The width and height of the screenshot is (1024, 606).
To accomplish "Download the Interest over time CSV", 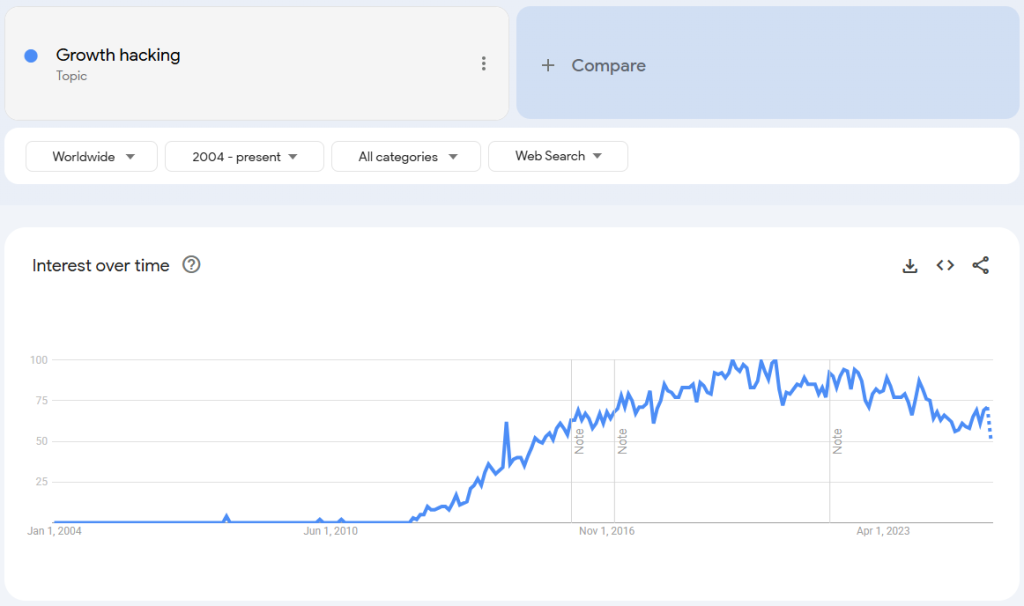I will [x=910, y=265].
